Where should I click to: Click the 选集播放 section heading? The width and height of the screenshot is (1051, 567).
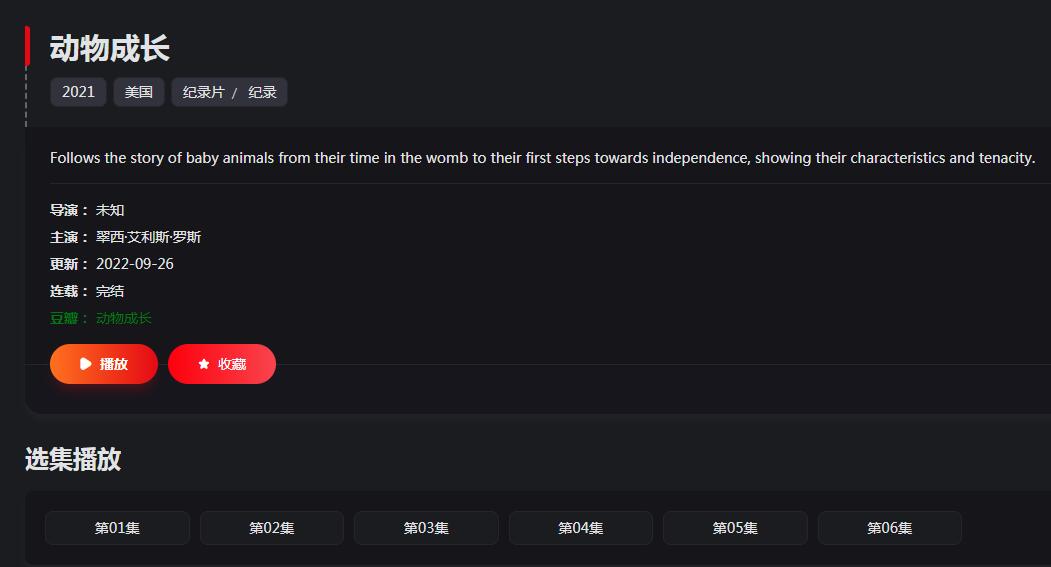click(73, 459)
